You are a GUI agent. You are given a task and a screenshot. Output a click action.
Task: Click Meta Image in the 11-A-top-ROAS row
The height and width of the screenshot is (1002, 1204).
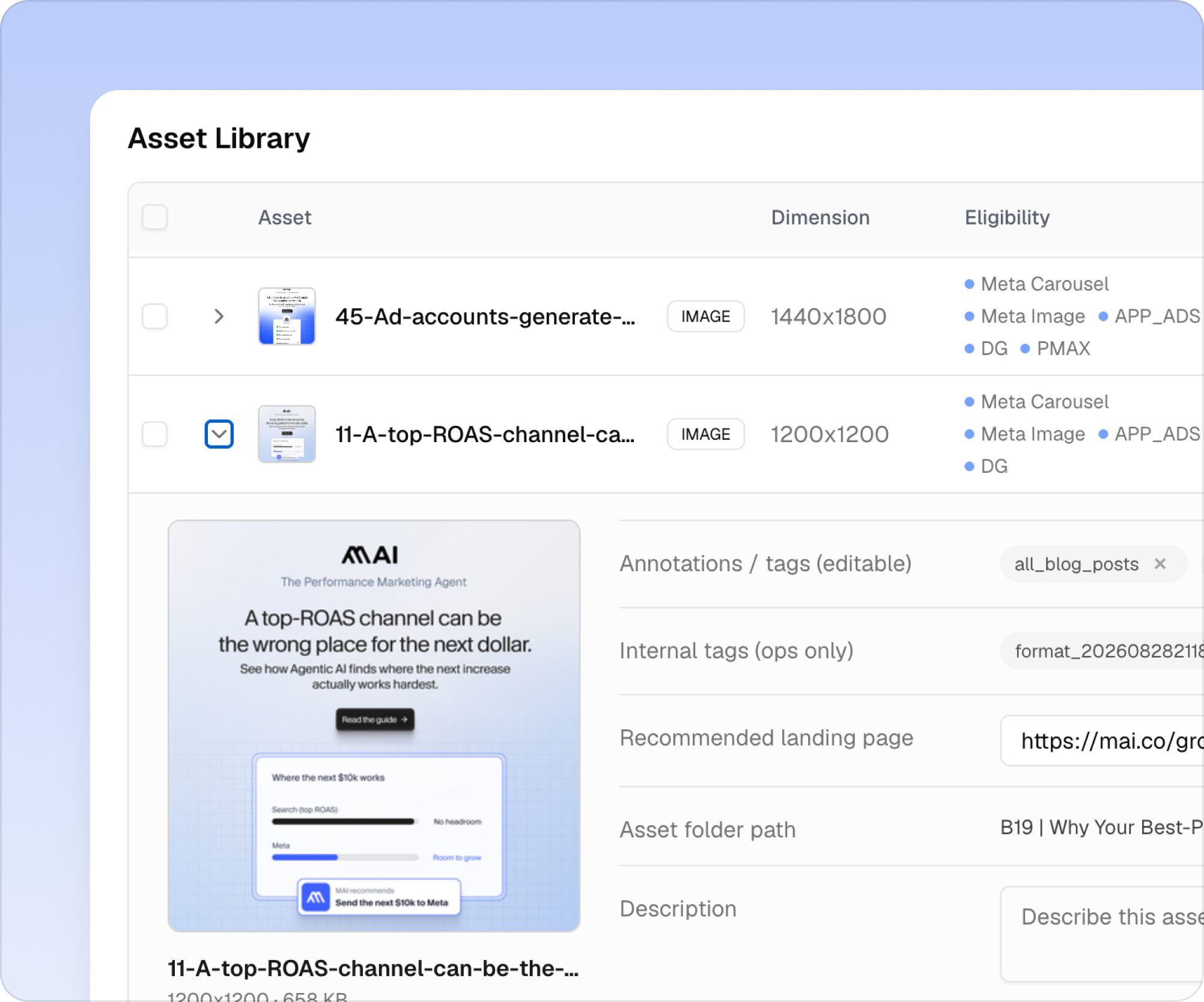1033,434
